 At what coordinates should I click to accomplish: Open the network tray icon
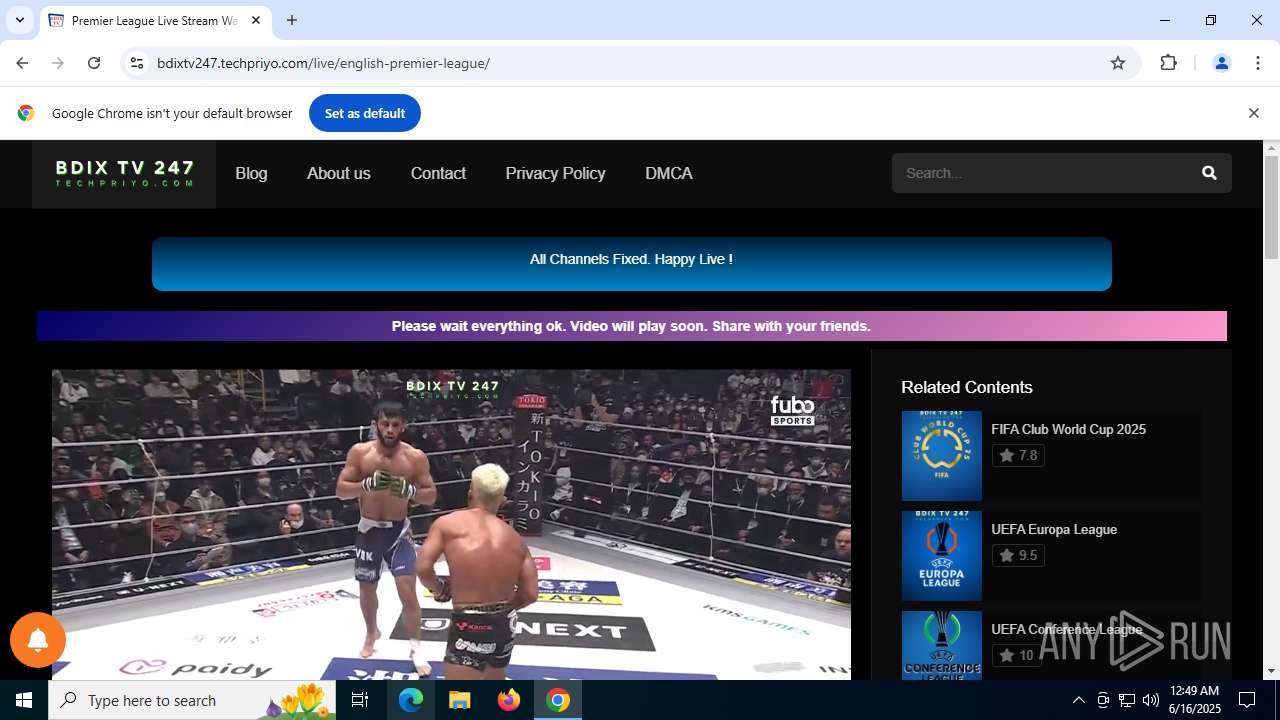coord(1127,700)
